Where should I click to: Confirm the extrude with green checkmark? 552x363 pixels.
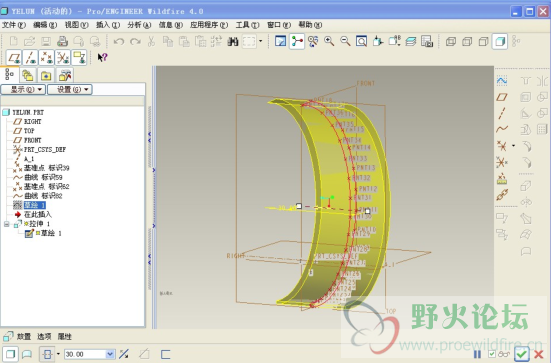pyautogui.click(x=521, y=354)
